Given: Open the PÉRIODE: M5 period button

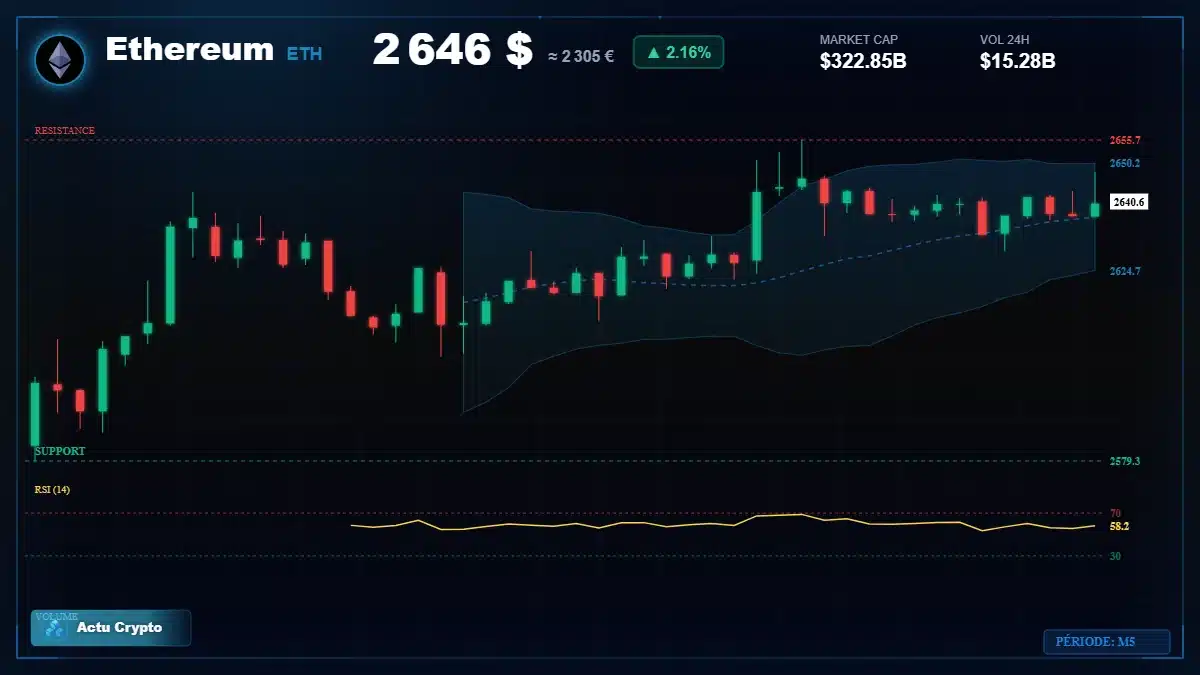Looking at the screenshot, I should [1106, 641].
